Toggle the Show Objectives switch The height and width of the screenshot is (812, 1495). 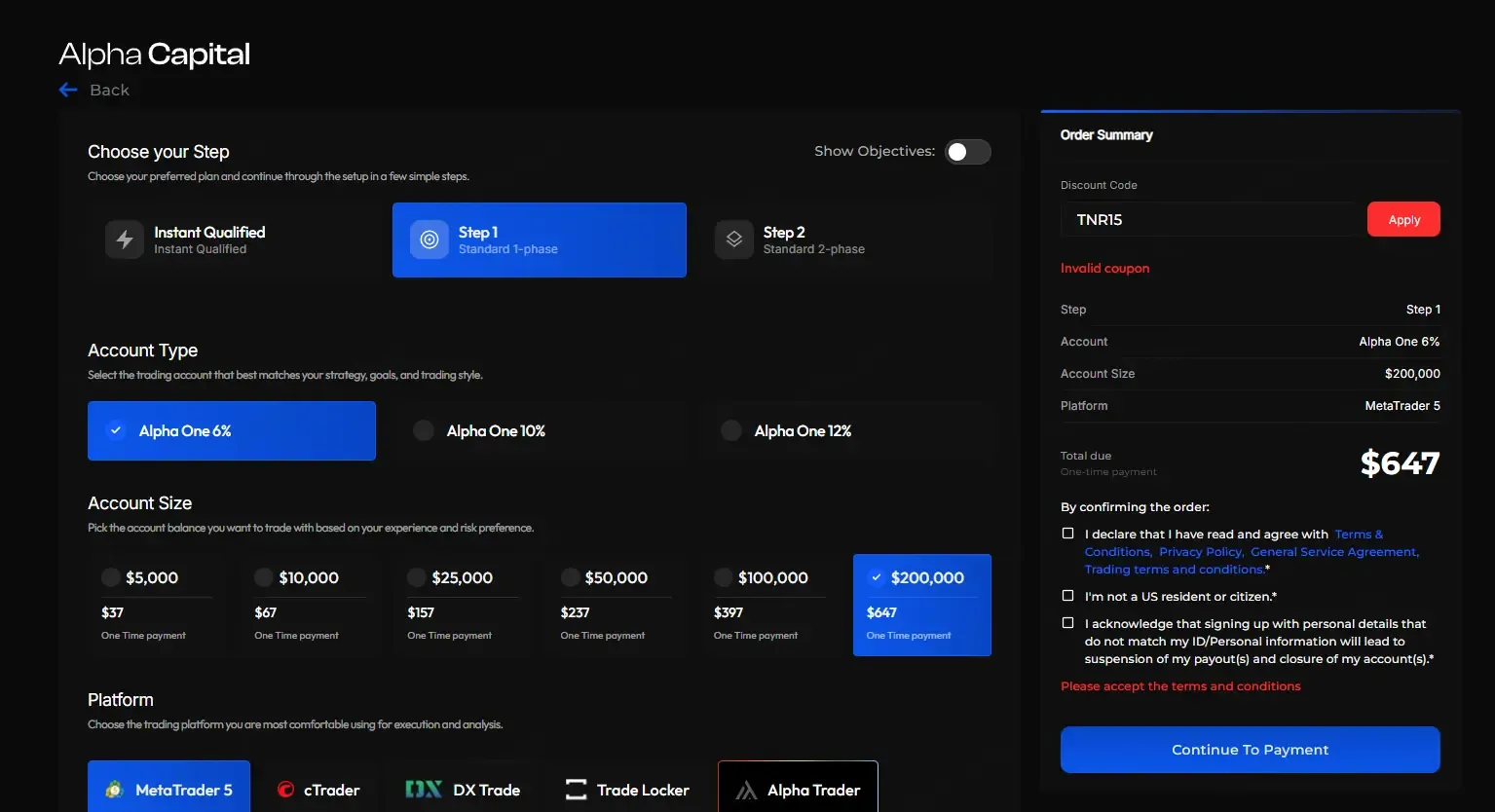tap(968, 152)
